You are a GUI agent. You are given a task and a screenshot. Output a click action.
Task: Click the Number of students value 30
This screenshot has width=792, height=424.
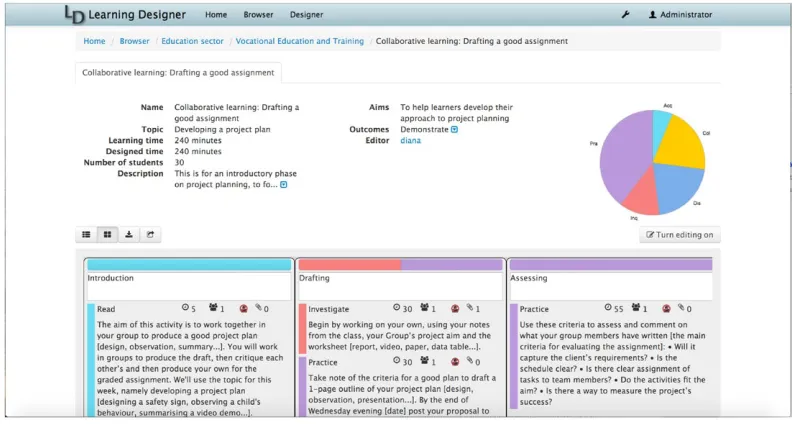click(179, 163)
